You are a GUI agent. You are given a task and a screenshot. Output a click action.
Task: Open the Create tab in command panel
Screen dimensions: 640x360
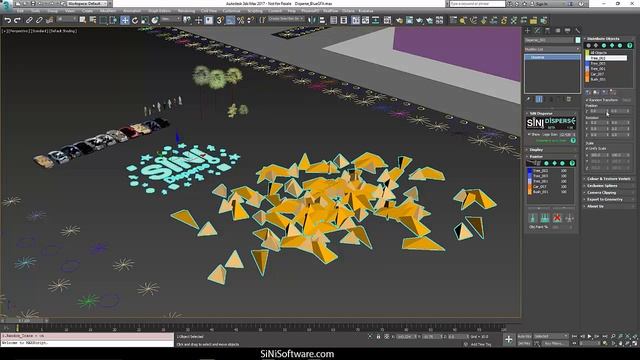(528, 31)
